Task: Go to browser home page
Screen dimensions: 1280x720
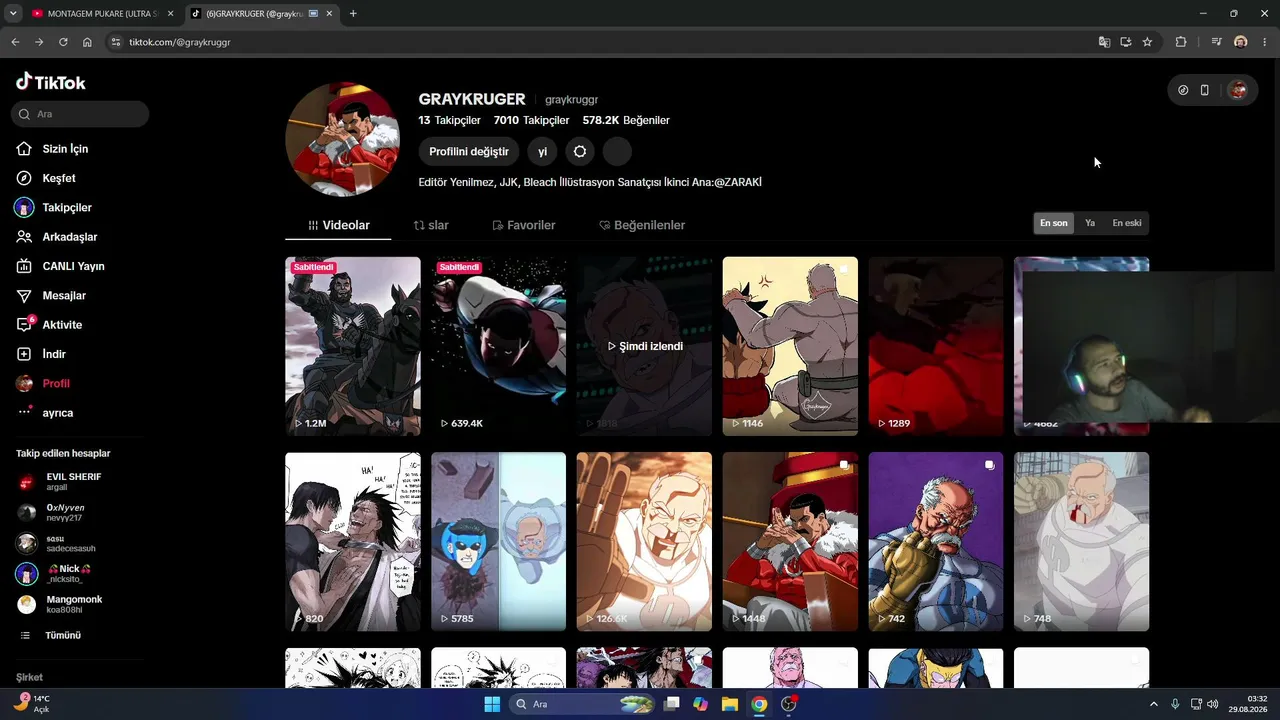Action: point(87,42)
